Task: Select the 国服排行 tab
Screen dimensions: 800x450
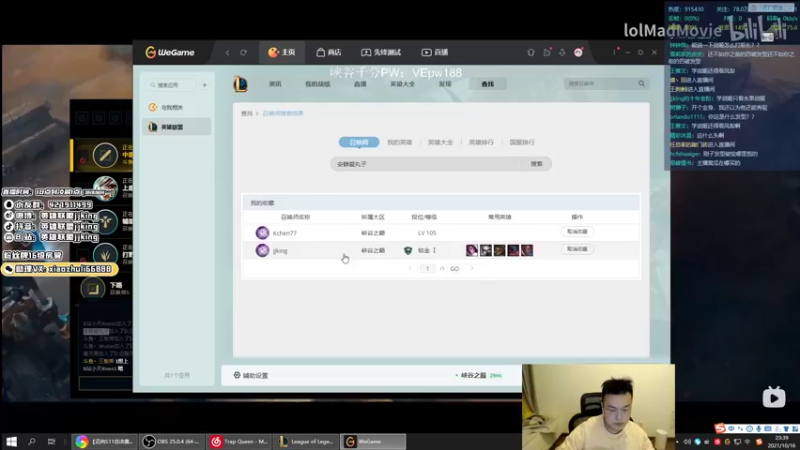Action: click(x=522, y=142)
